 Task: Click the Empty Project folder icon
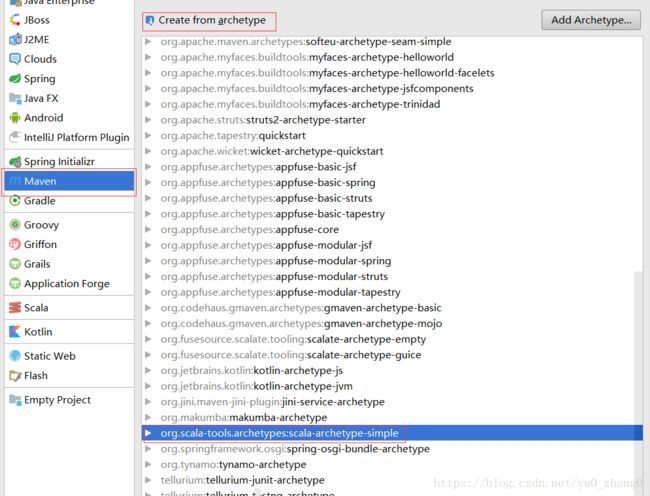[x=15, y=399]
